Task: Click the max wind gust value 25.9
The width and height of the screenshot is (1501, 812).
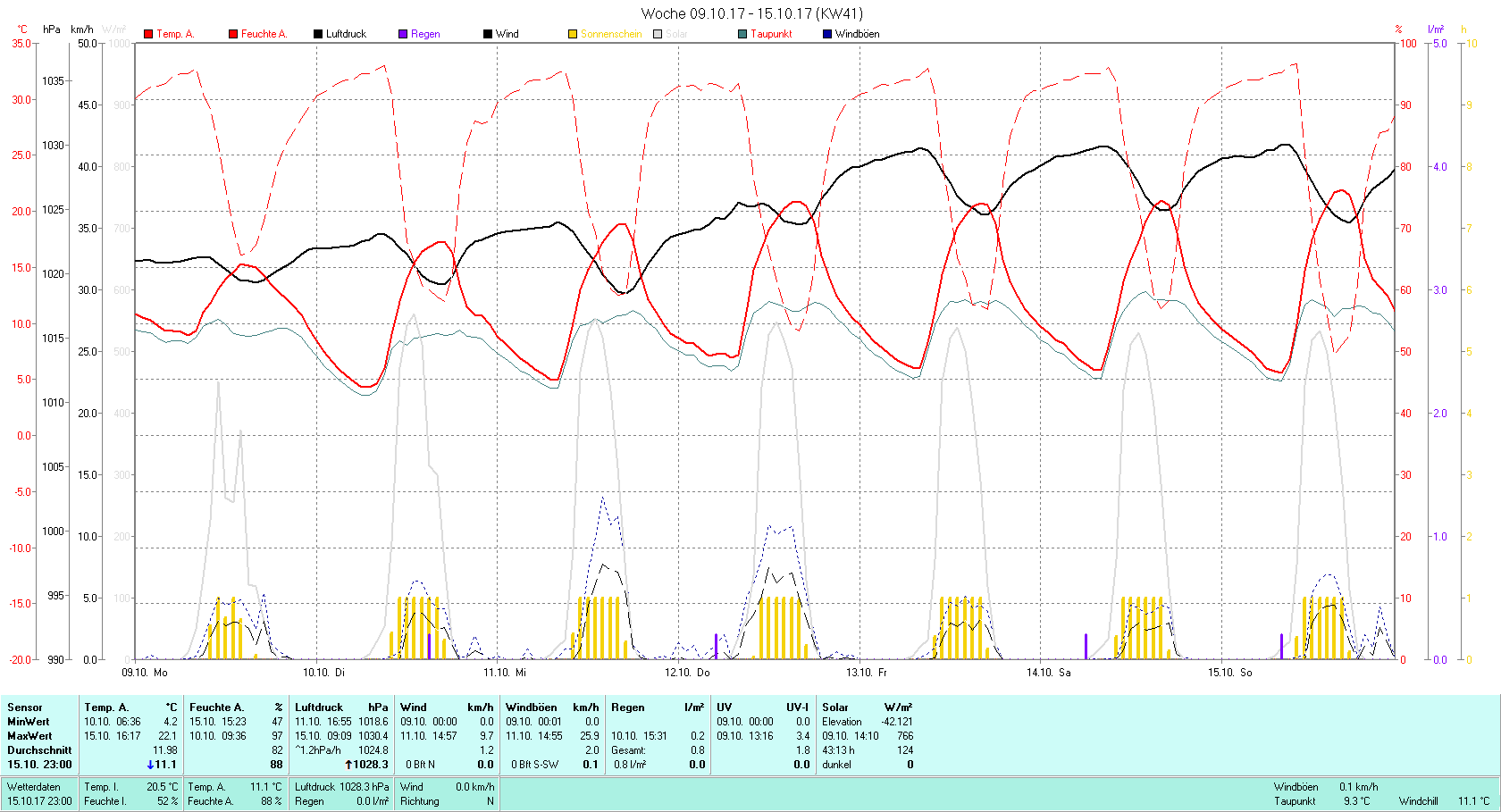Action: [589, 735]
